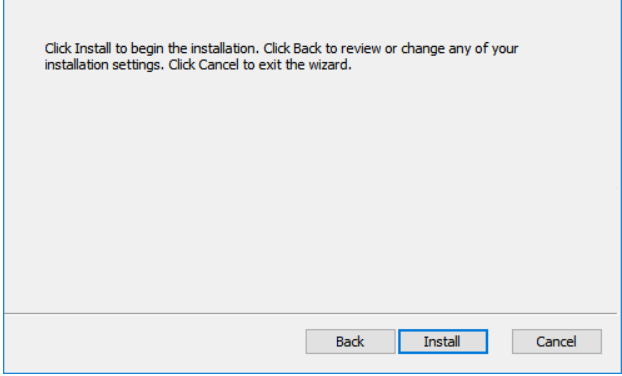Viewport: 622px width, 376px height.
Task: Click the word "exit" in the instructions
Action: [x=270, y=65]
